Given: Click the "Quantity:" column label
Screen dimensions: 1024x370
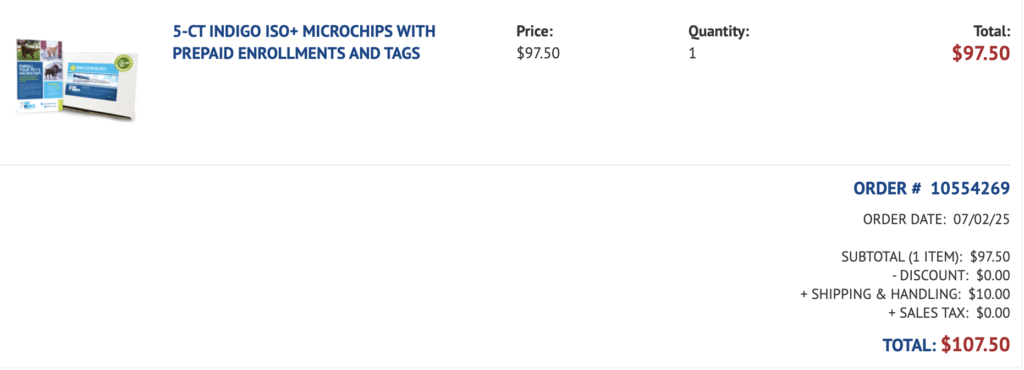Looking at the screenshot, I should [718, 31].
